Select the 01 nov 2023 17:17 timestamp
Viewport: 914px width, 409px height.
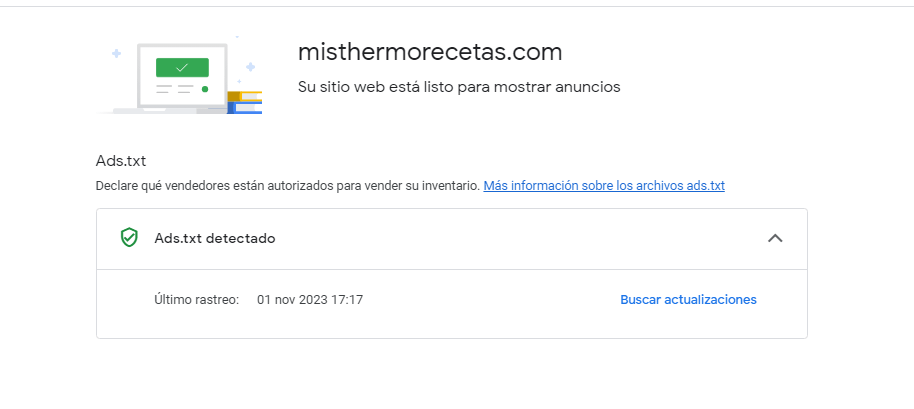310,299
